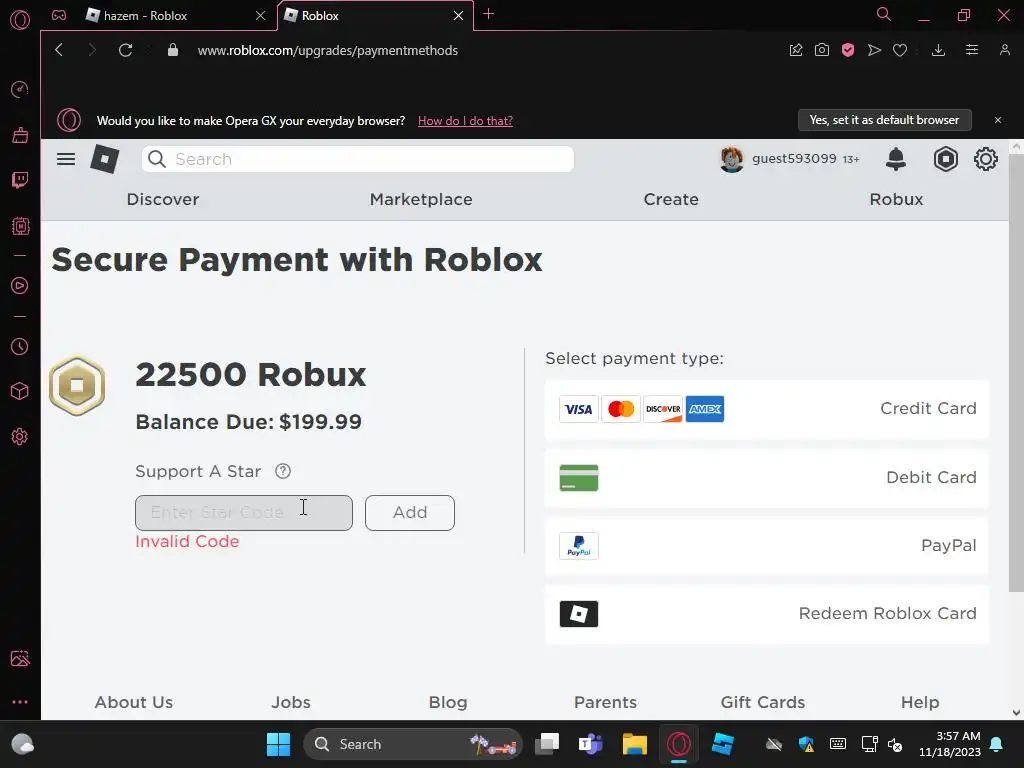View site security lock info

point(173,50)
